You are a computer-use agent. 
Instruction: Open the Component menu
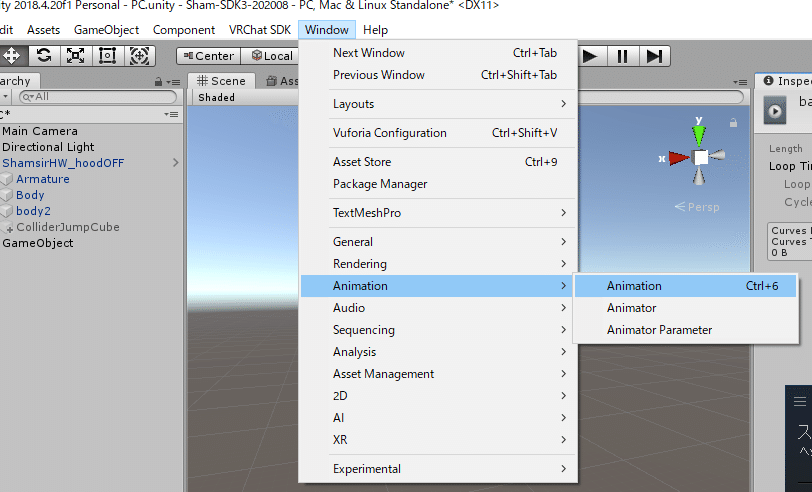[x=184, y=30]
